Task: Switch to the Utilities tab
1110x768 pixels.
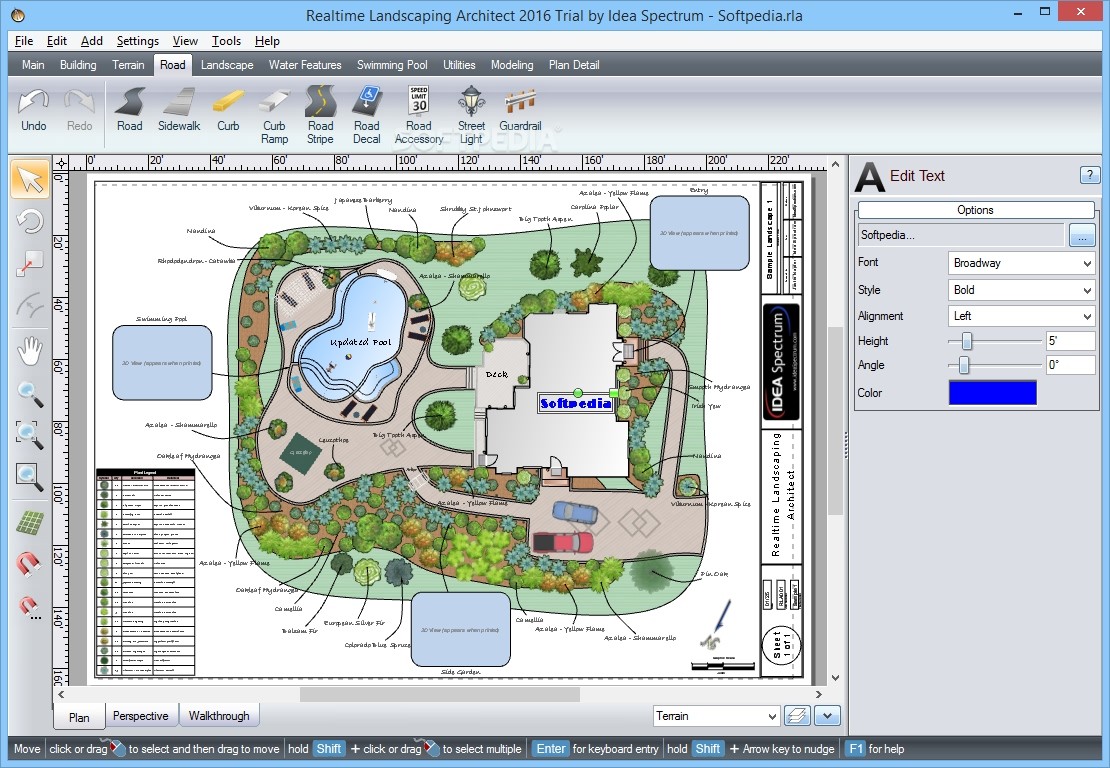Action: click(x=459, y=64)
